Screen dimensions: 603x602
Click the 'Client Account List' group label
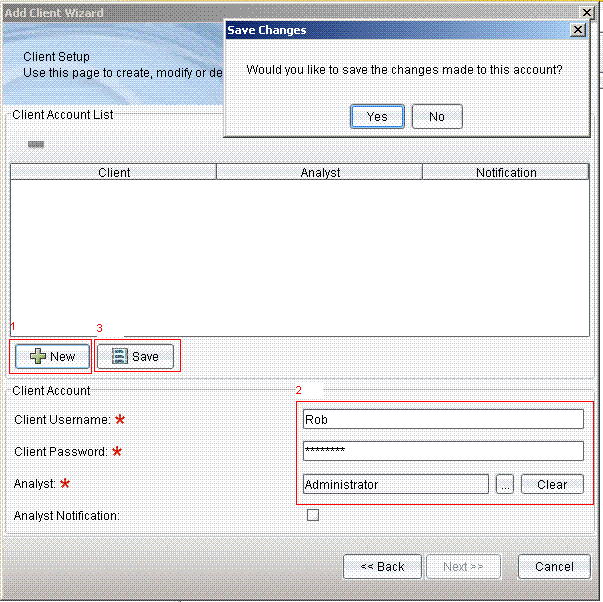63,114
